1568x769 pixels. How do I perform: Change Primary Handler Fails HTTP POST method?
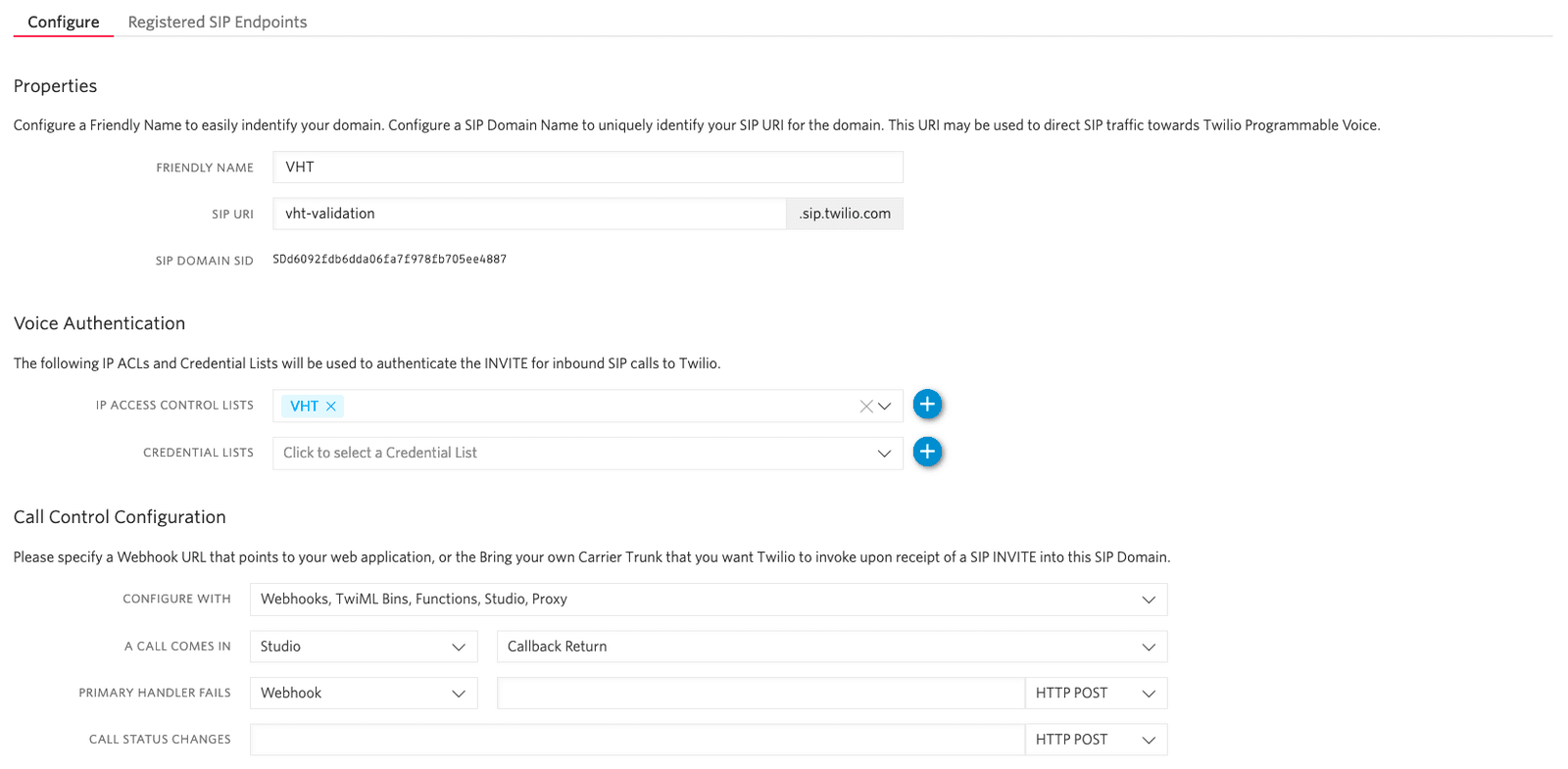(1095, 694)
